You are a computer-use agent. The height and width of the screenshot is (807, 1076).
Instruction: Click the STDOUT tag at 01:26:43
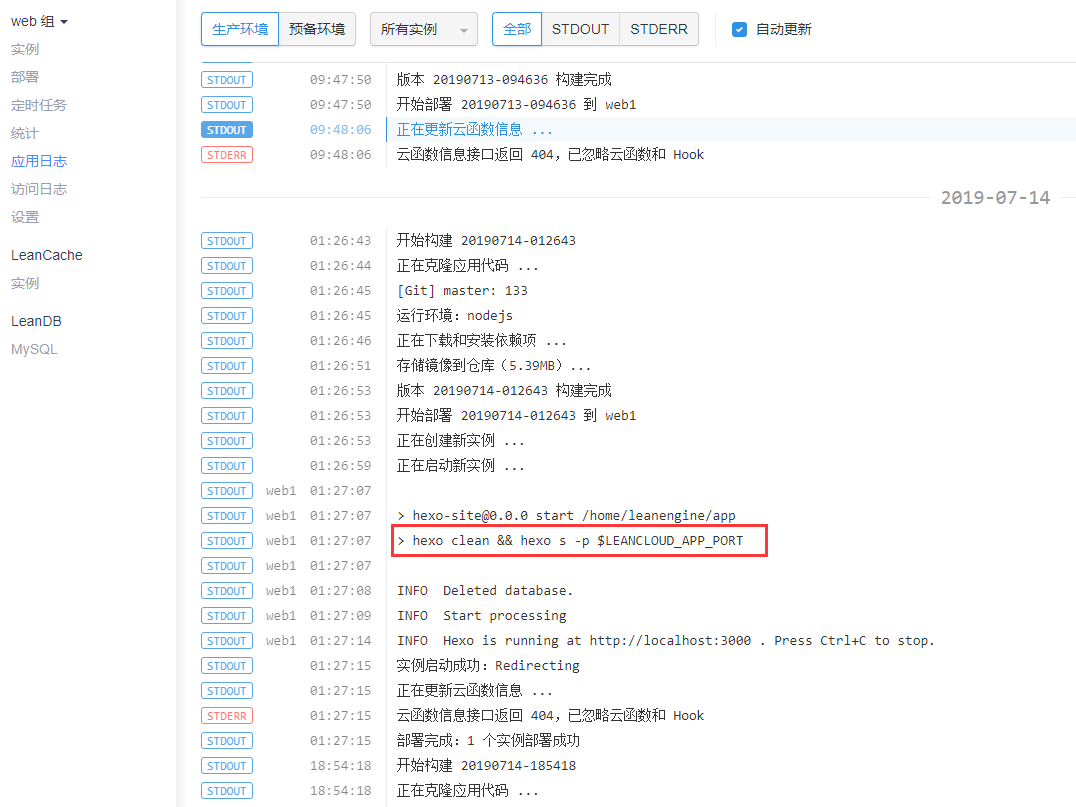[x=226, y=241]
